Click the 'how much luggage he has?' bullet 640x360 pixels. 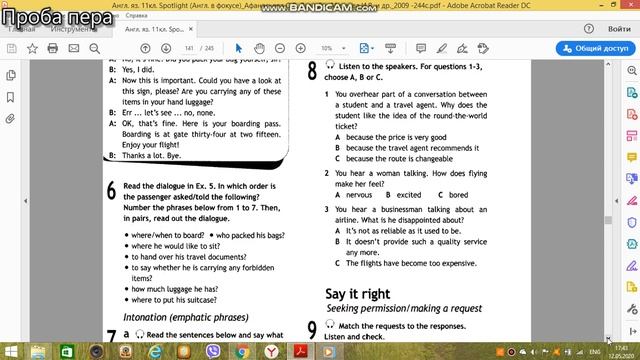(175, 289)
